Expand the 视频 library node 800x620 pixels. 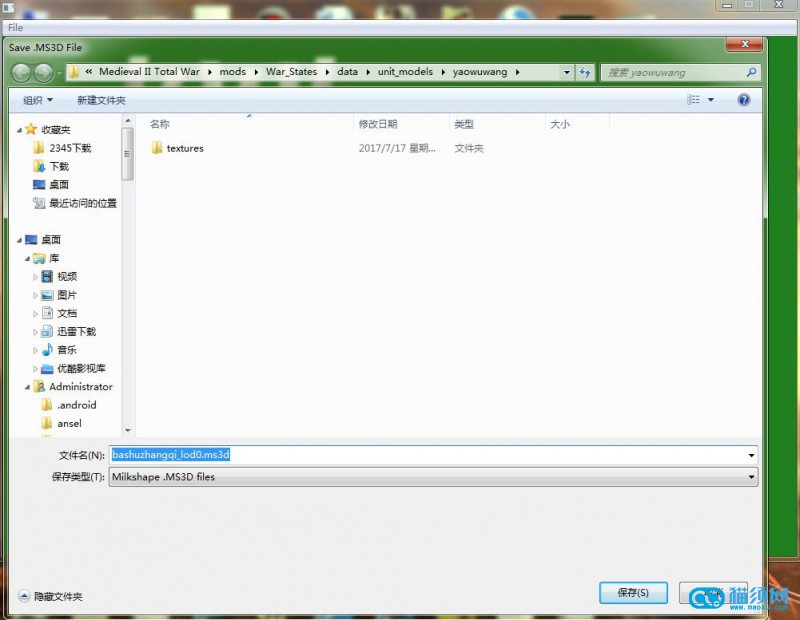point(35,277)
